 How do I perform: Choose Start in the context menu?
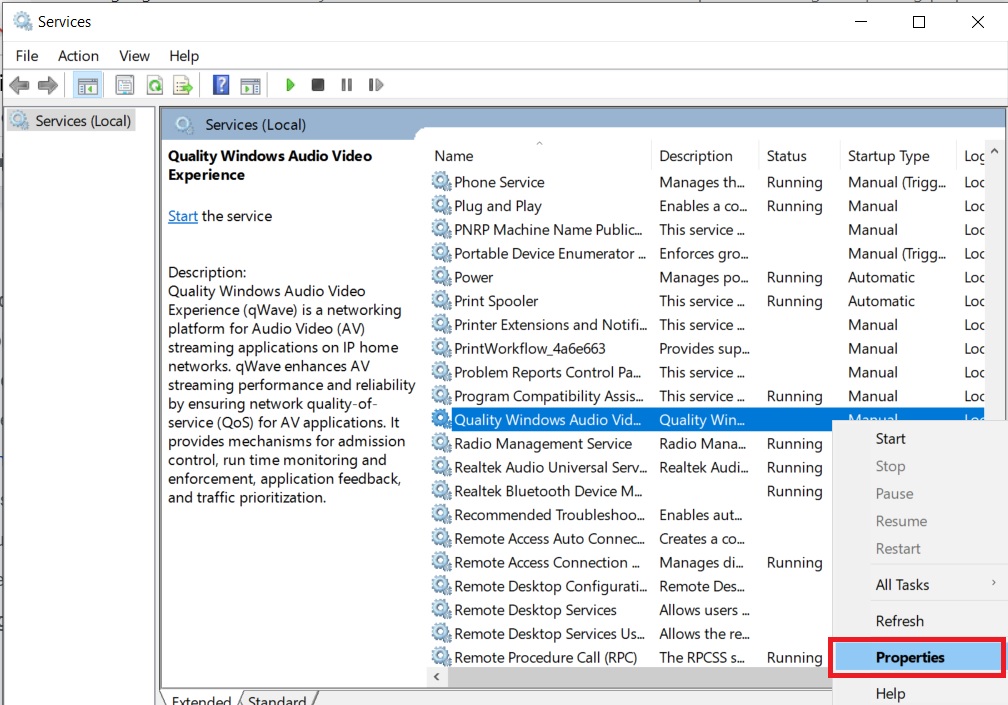(x=890, y=438)
